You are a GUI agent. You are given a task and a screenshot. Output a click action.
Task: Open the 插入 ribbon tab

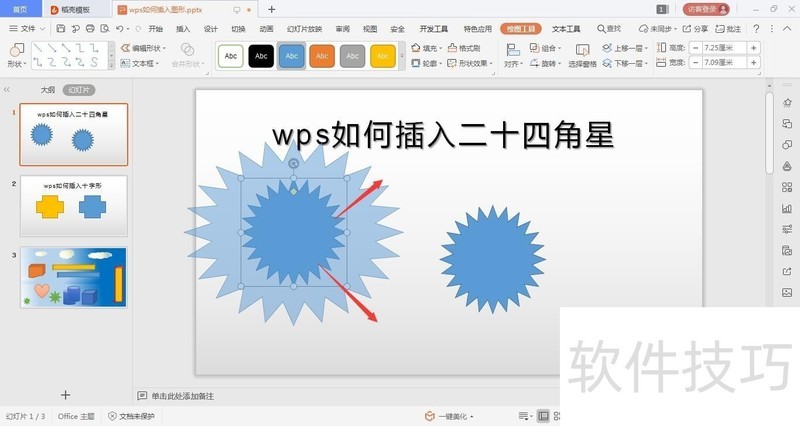point(183,29)
